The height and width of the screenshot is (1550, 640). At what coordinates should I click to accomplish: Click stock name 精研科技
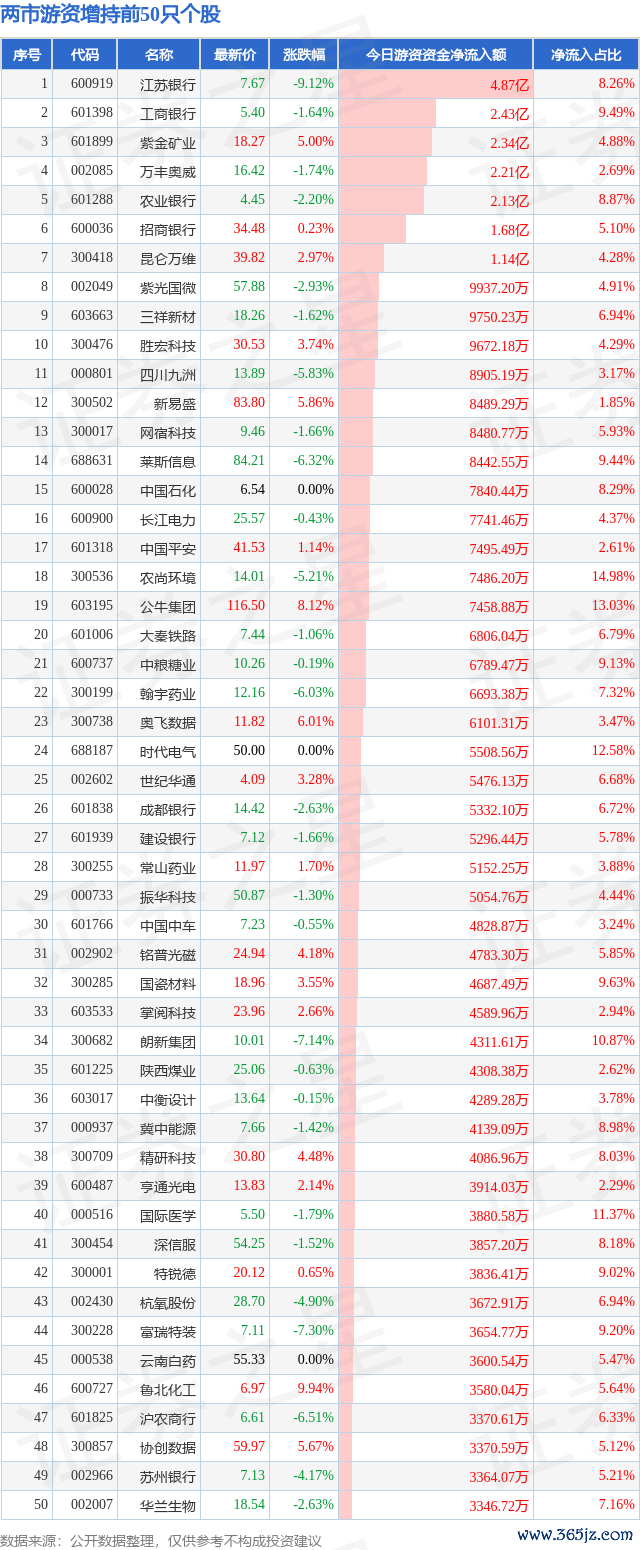169,1158
